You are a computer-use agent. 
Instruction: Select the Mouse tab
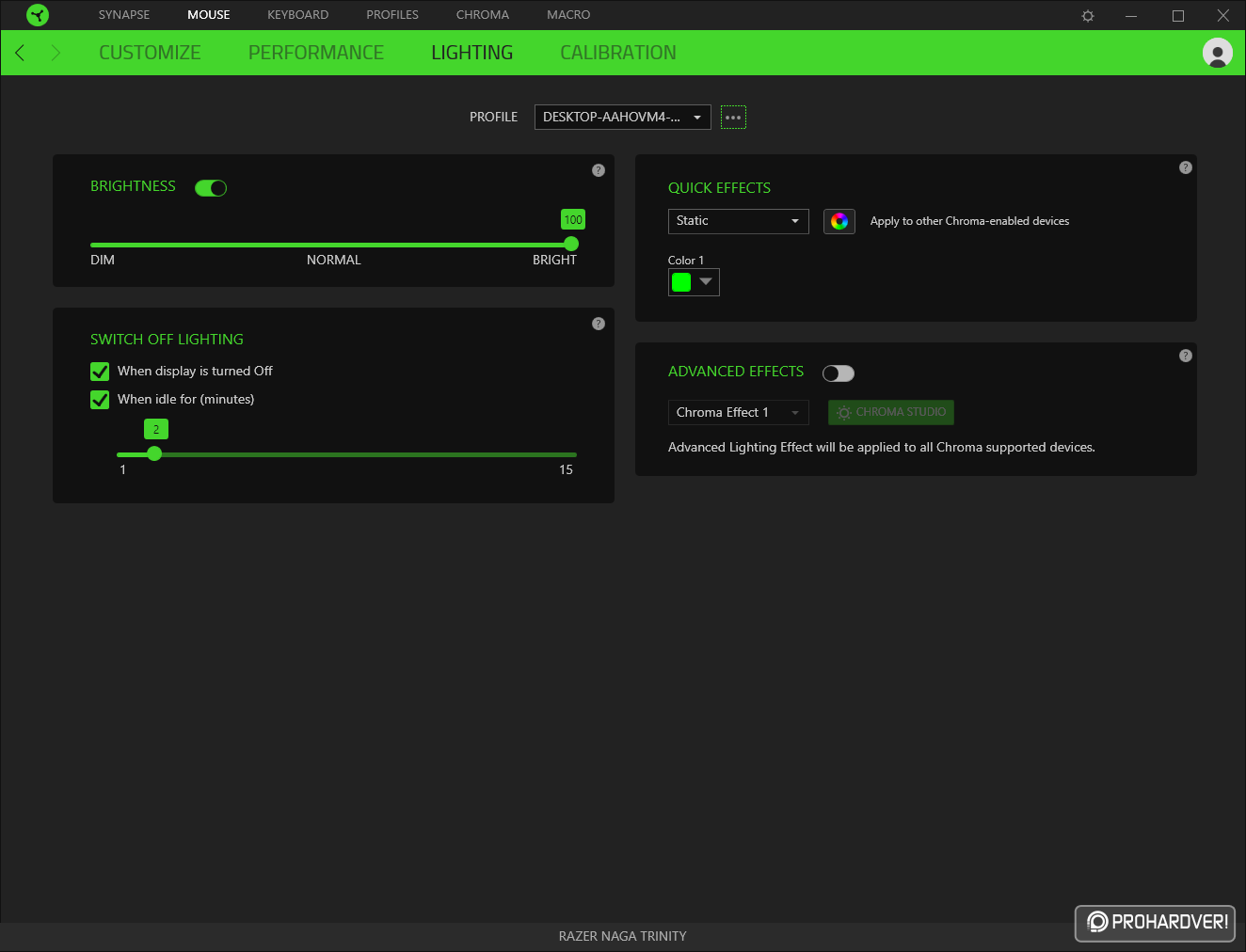209,15
